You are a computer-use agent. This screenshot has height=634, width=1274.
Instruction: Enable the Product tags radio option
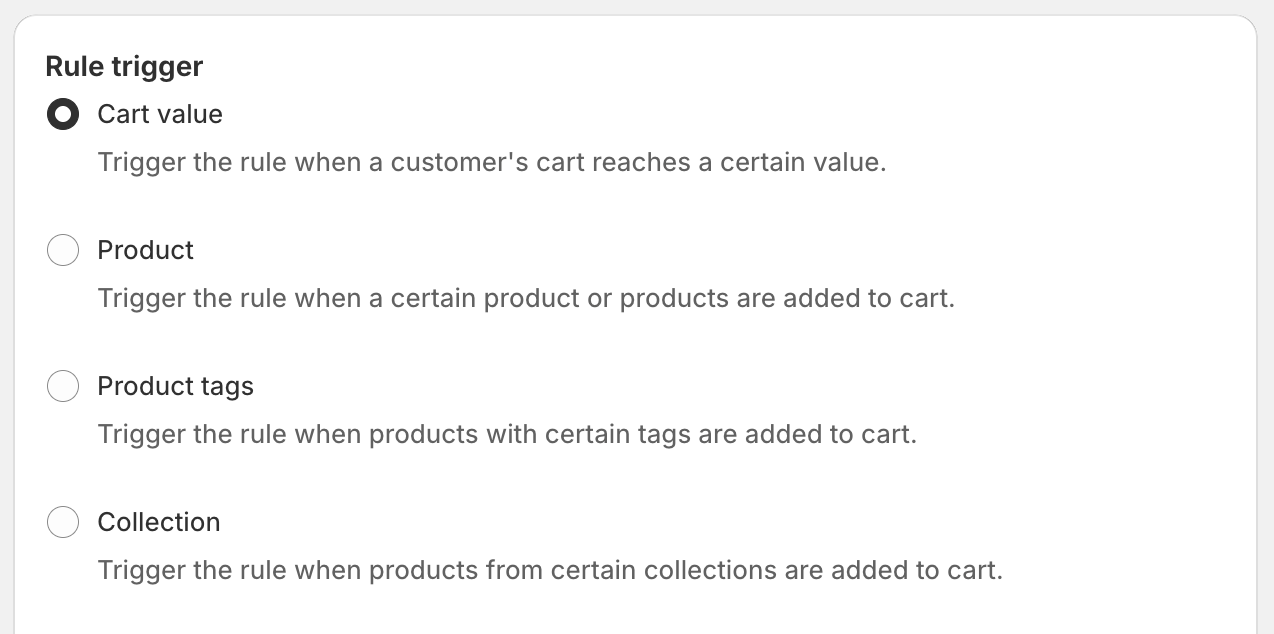(x=63, y=386)
